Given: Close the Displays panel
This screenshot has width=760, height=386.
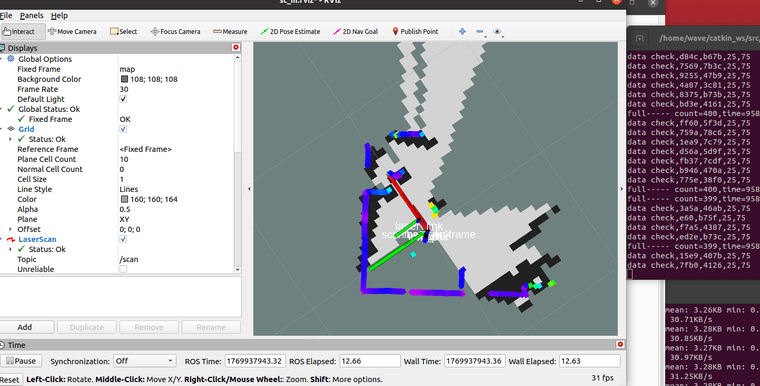Looking at the screenshot, I should pyautogui.click(x=236, y=47).
